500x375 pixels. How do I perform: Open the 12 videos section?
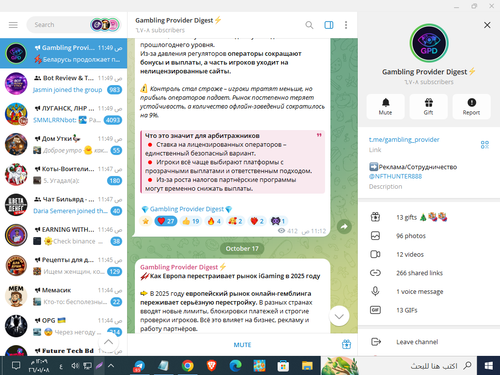pyautogui.click(x=429, y=255)
